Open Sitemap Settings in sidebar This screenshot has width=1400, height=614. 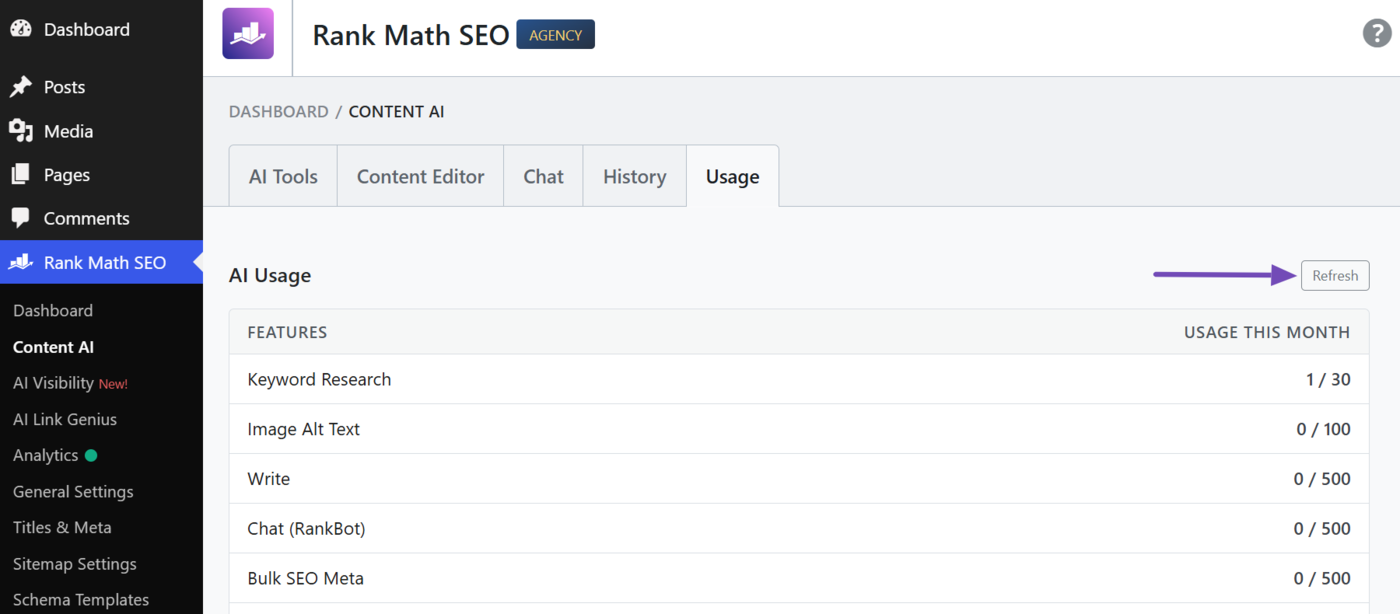click(x=74, y=563)
